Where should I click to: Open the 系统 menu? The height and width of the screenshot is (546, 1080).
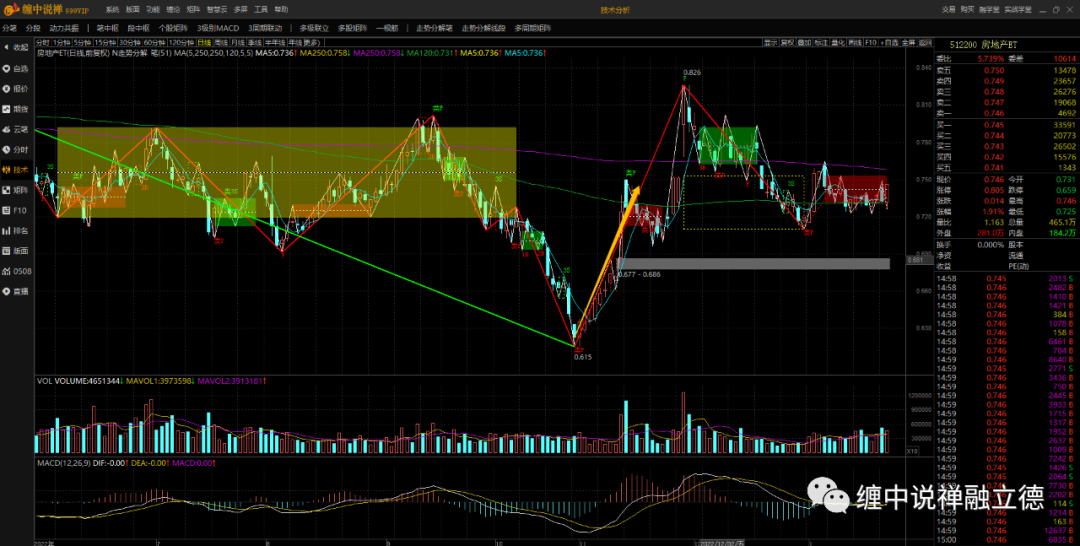point(112,10)
